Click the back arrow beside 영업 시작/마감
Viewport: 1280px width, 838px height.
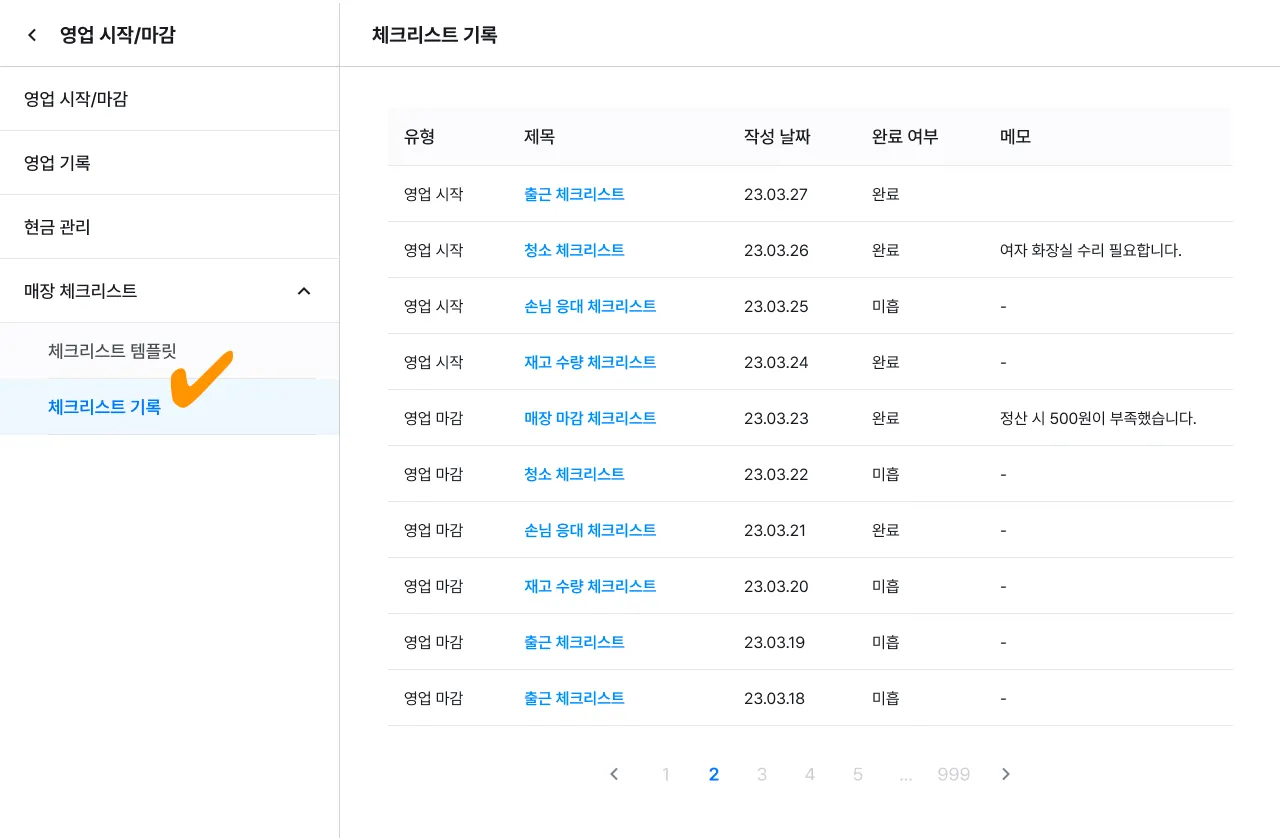click(32, 35)
